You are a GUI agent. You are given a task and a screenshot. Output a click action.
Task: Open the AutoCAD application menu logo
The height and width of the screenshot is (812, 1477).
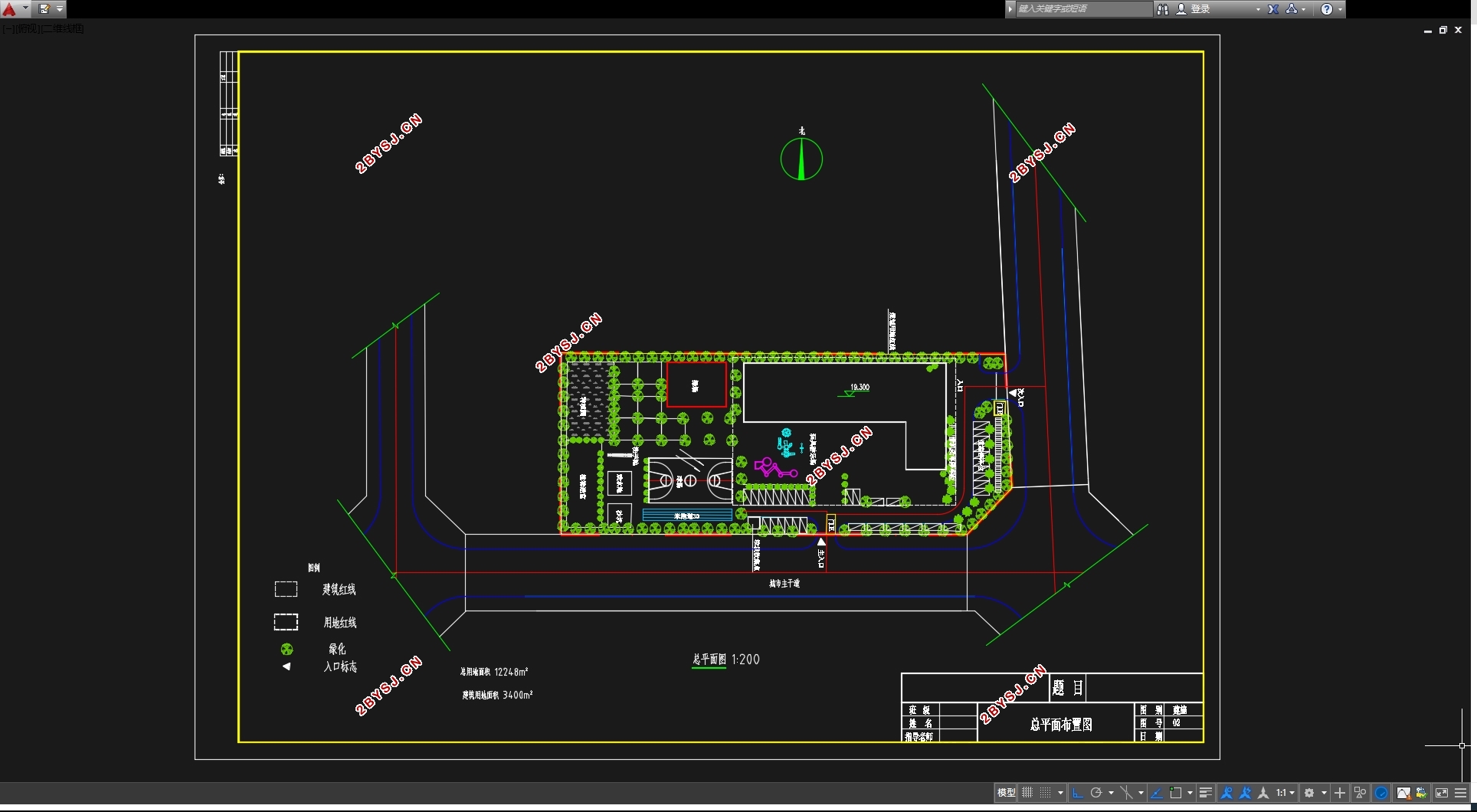[9, 9]
